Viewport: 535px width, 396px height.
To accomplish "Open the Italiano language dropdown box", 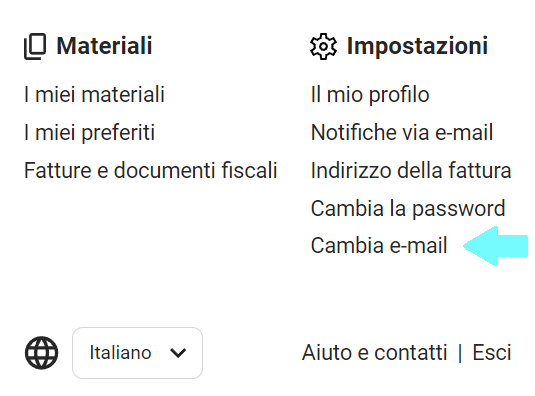I will (x=138, y=353).
